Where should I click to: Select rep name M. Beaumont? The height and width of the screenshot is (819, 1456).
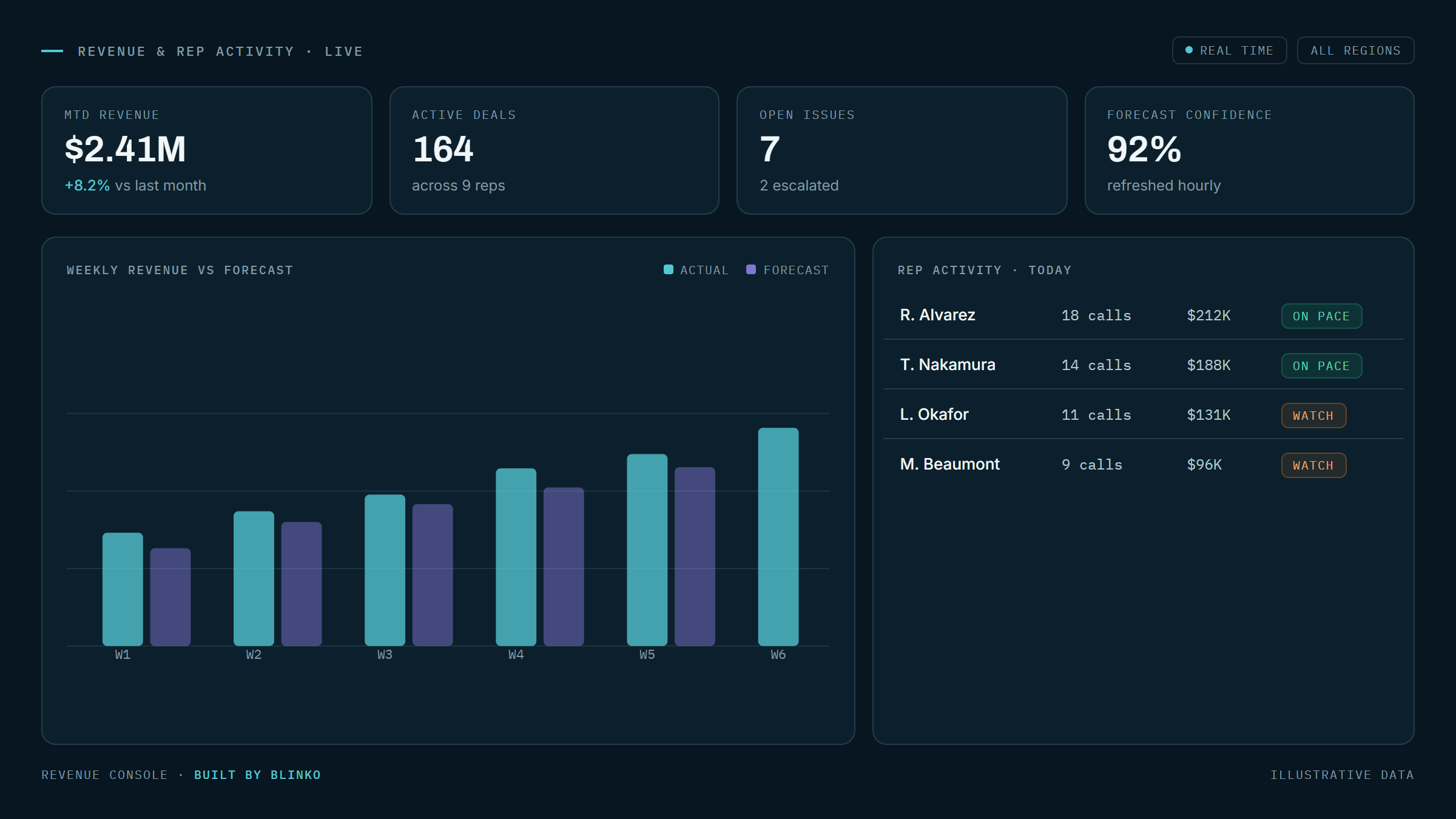pyautogui.click(x=949, y=464)
